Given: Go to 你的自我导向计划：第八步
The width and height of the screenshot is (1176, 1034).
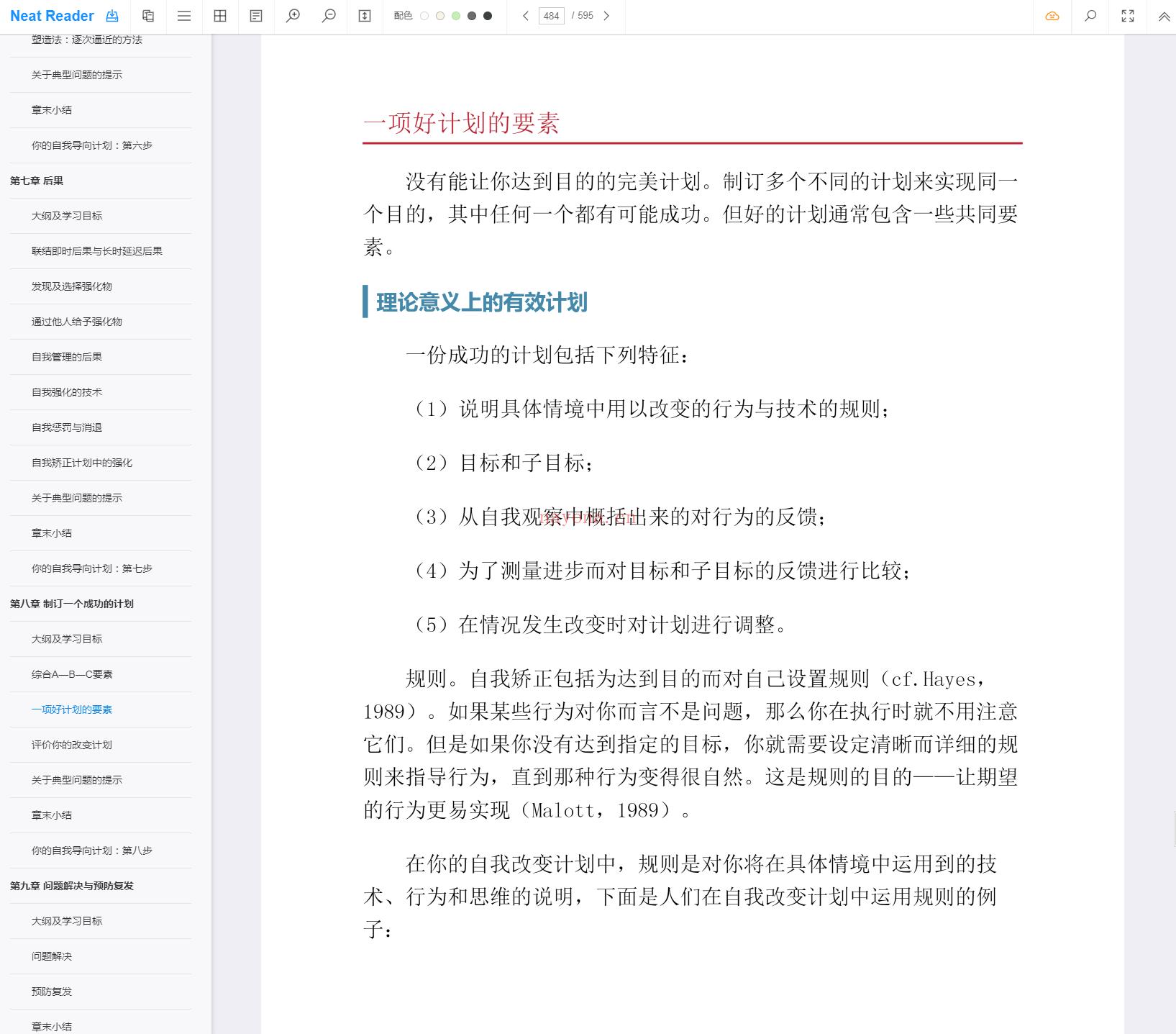Looking at the screenshot, I should 92,851.
